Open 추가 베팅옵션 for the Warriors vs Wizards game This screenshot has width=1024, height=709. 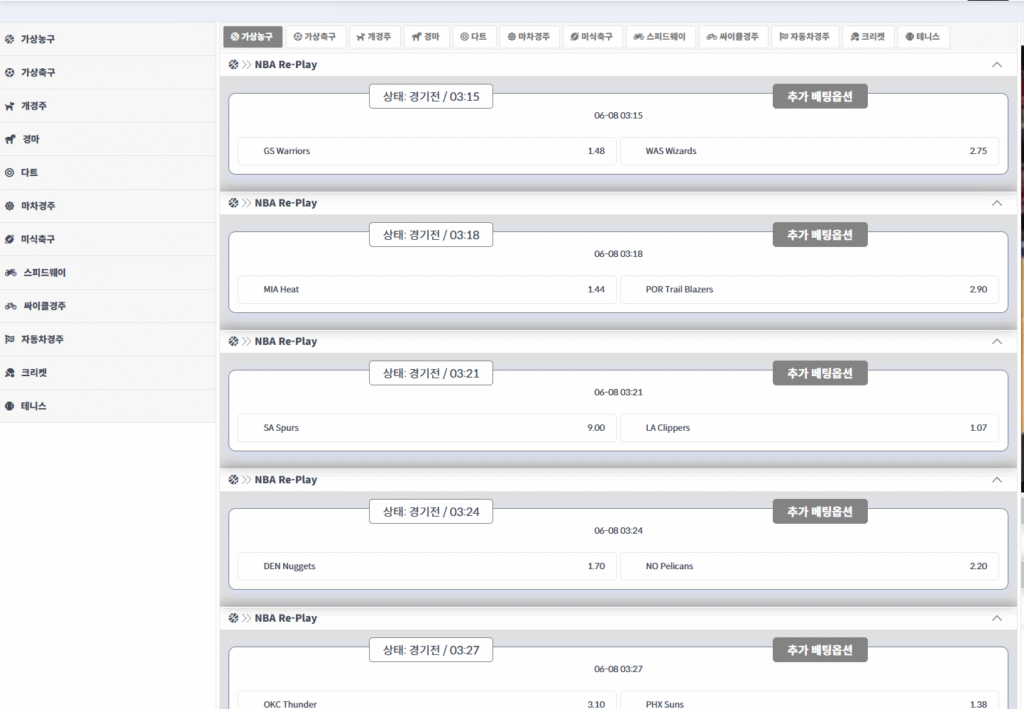(x=820, y=97)
